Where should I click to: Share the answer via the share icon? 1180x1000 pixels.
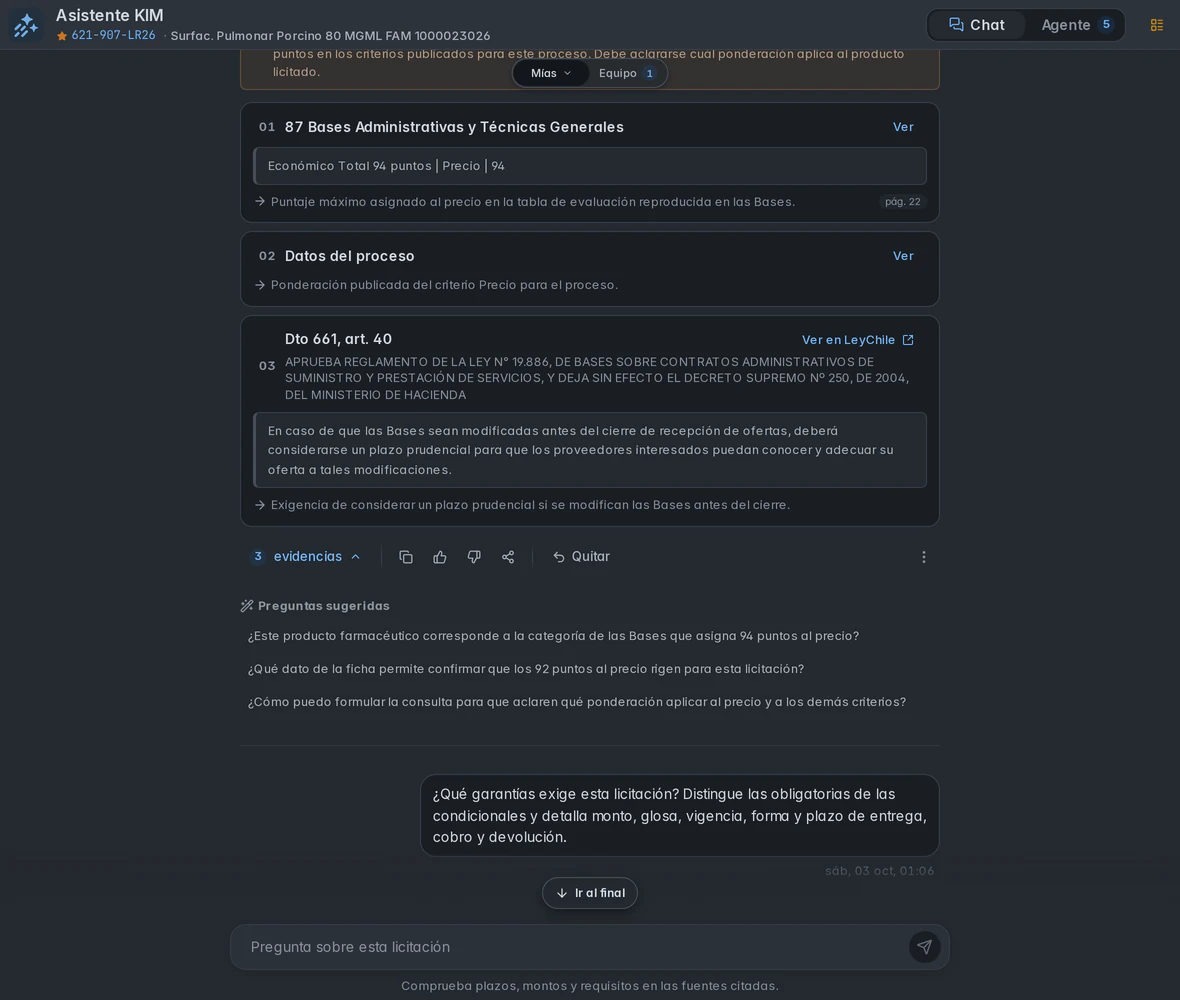[x=508, y=557]
